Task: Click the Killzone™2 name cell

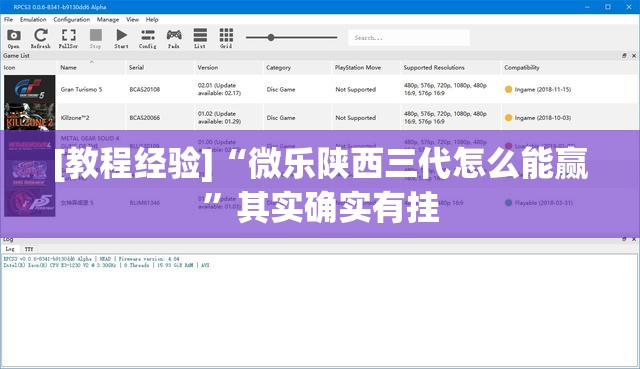Action: (x=75, y=118)
